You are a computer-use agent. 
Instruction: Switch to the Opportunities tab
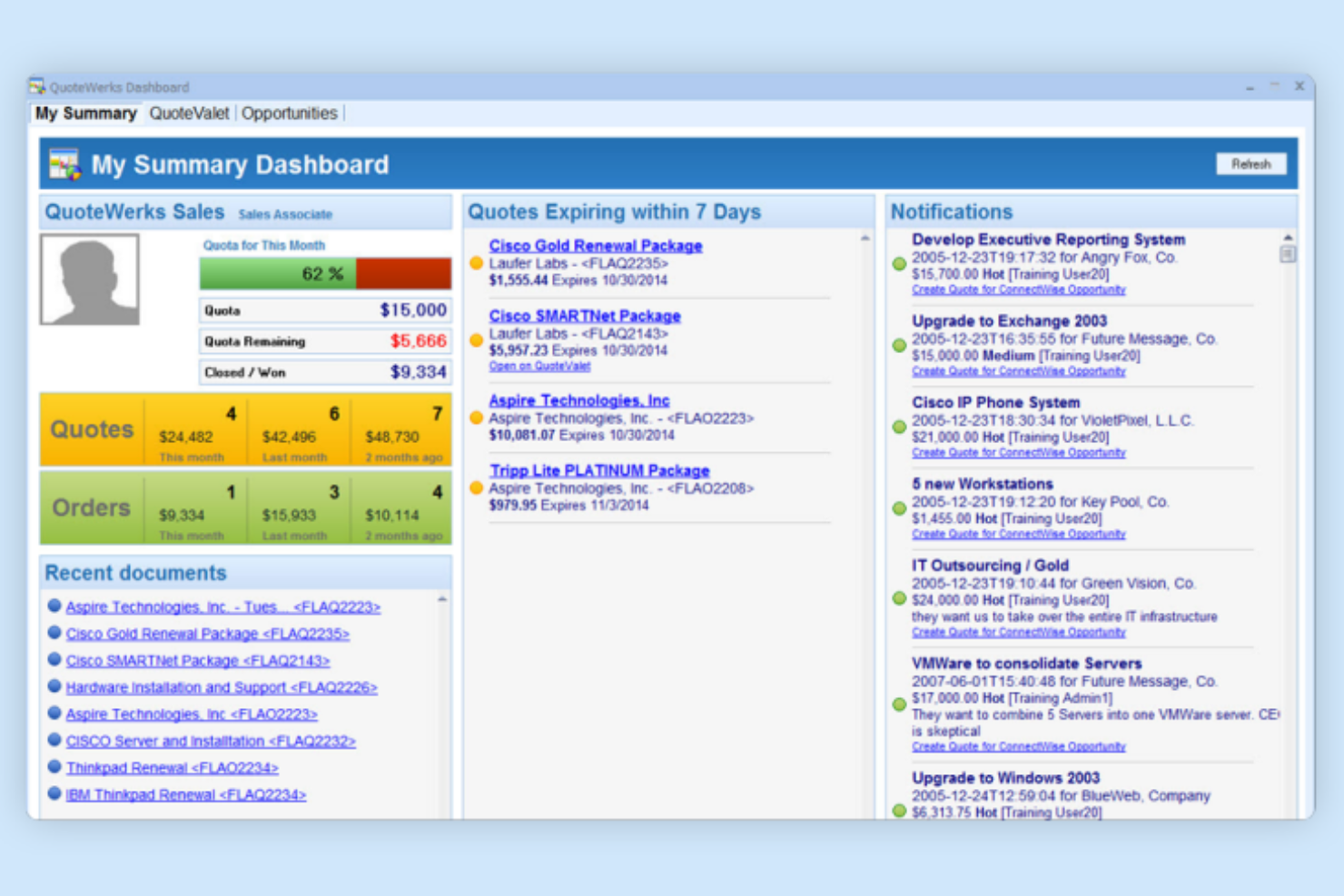(289, 113)
